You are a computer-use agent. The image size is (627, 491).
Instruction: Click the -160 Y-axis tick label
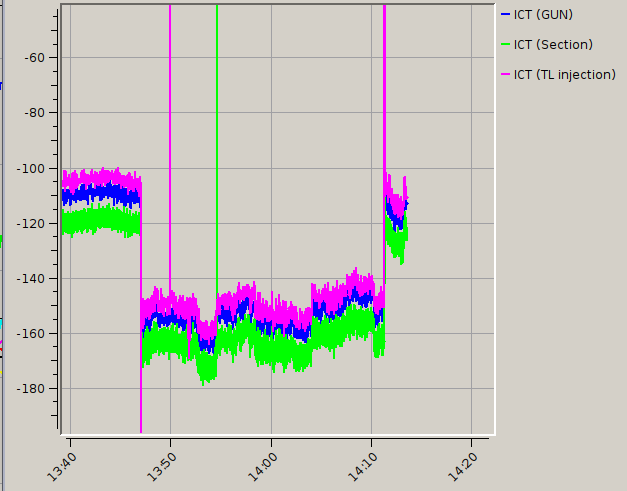(x=31, y=333)
